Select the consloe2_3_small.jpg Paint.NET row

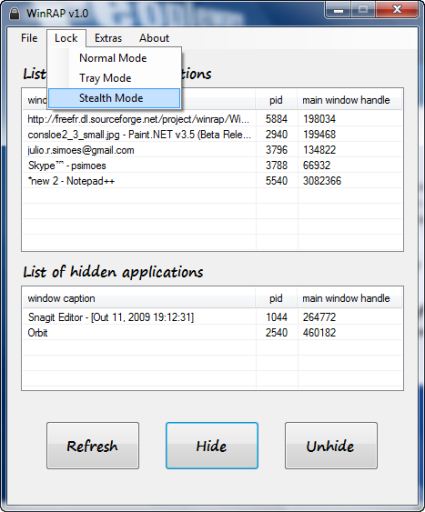click(212, 134)
